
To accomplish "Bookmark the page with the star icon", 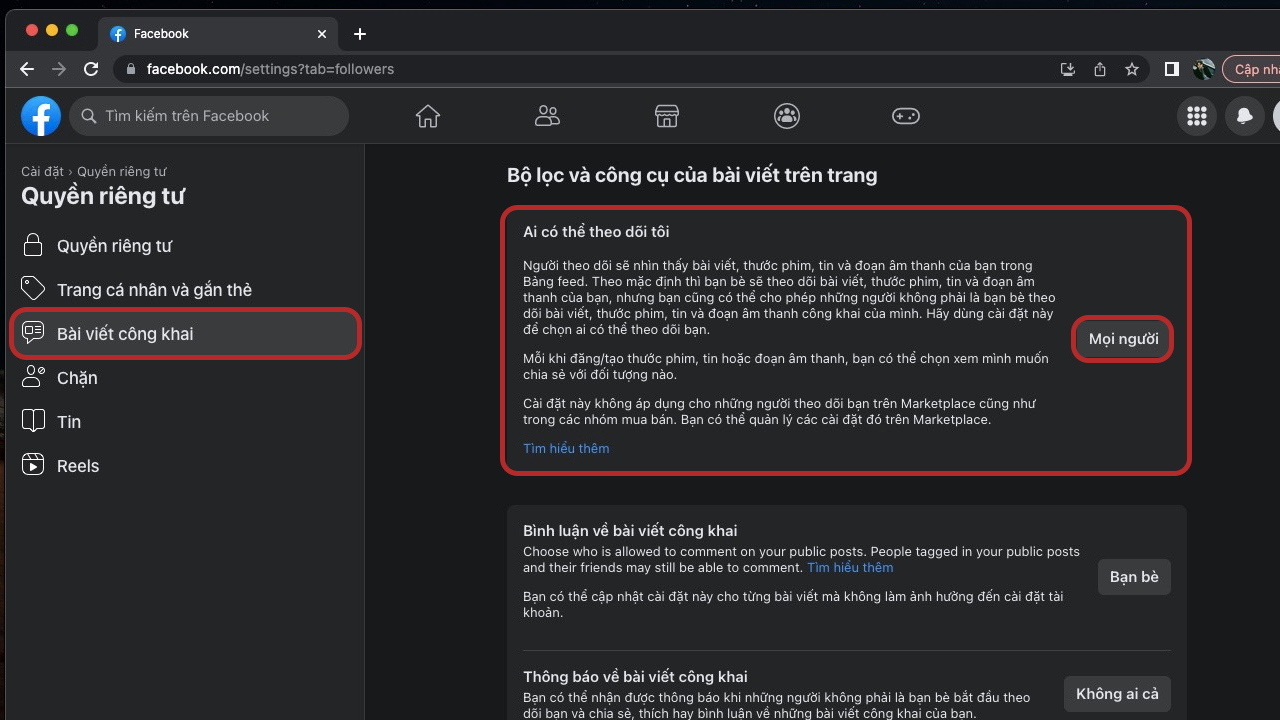I will pos(1132,69).
